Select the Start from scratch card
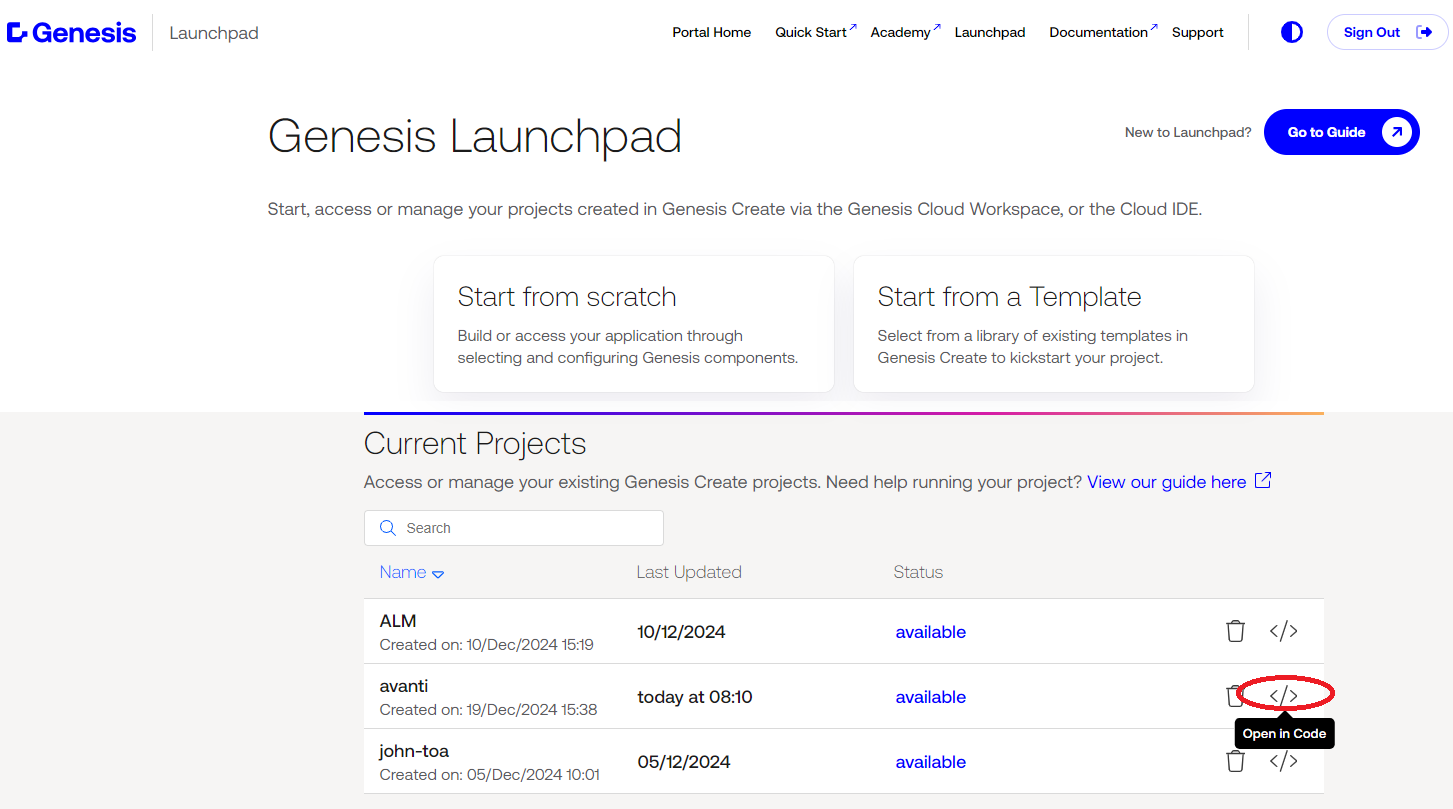This screenshot has height=809, width=1453. click(x=634, y=324)
